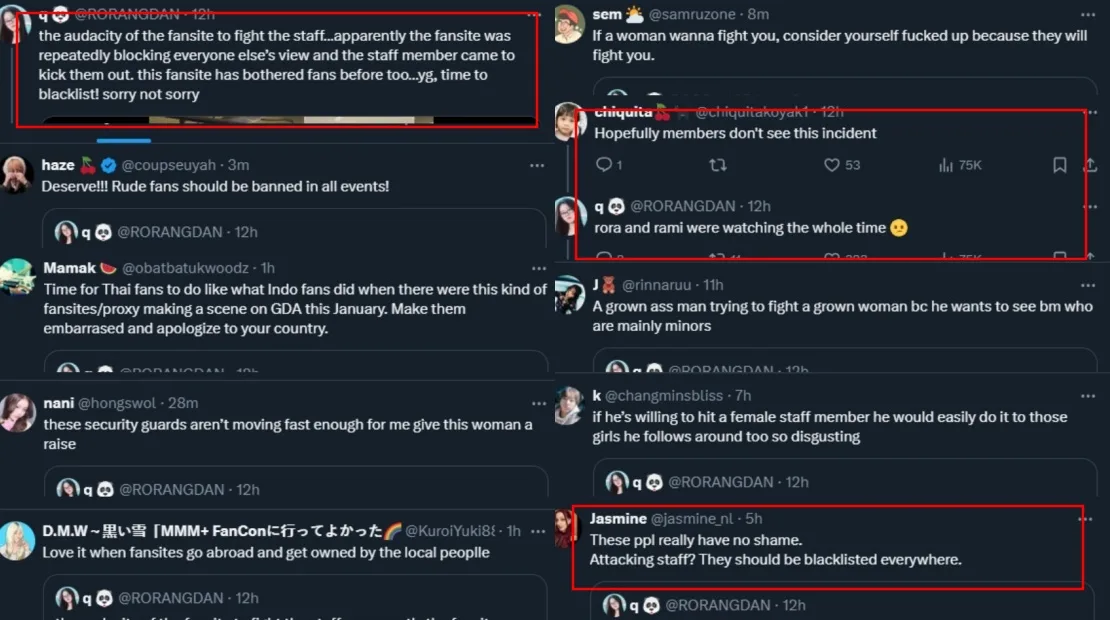This screenshot has width=1110, height=620.
Task: Retweet chiquita's post about the incident
Action: pos(717,165)
